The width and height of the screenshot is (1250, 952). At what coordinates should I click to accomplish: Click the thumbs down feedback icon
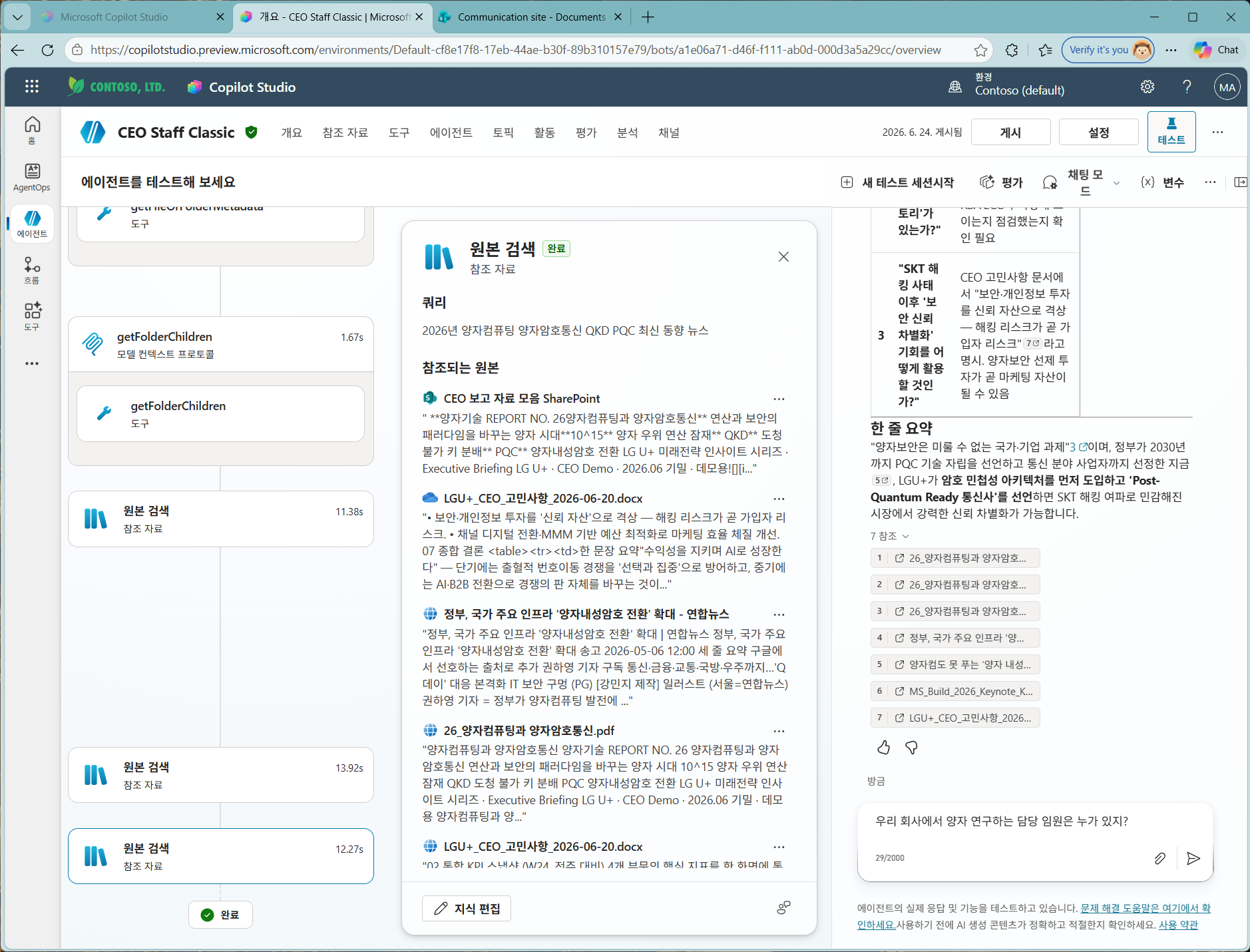click(911, 748)
